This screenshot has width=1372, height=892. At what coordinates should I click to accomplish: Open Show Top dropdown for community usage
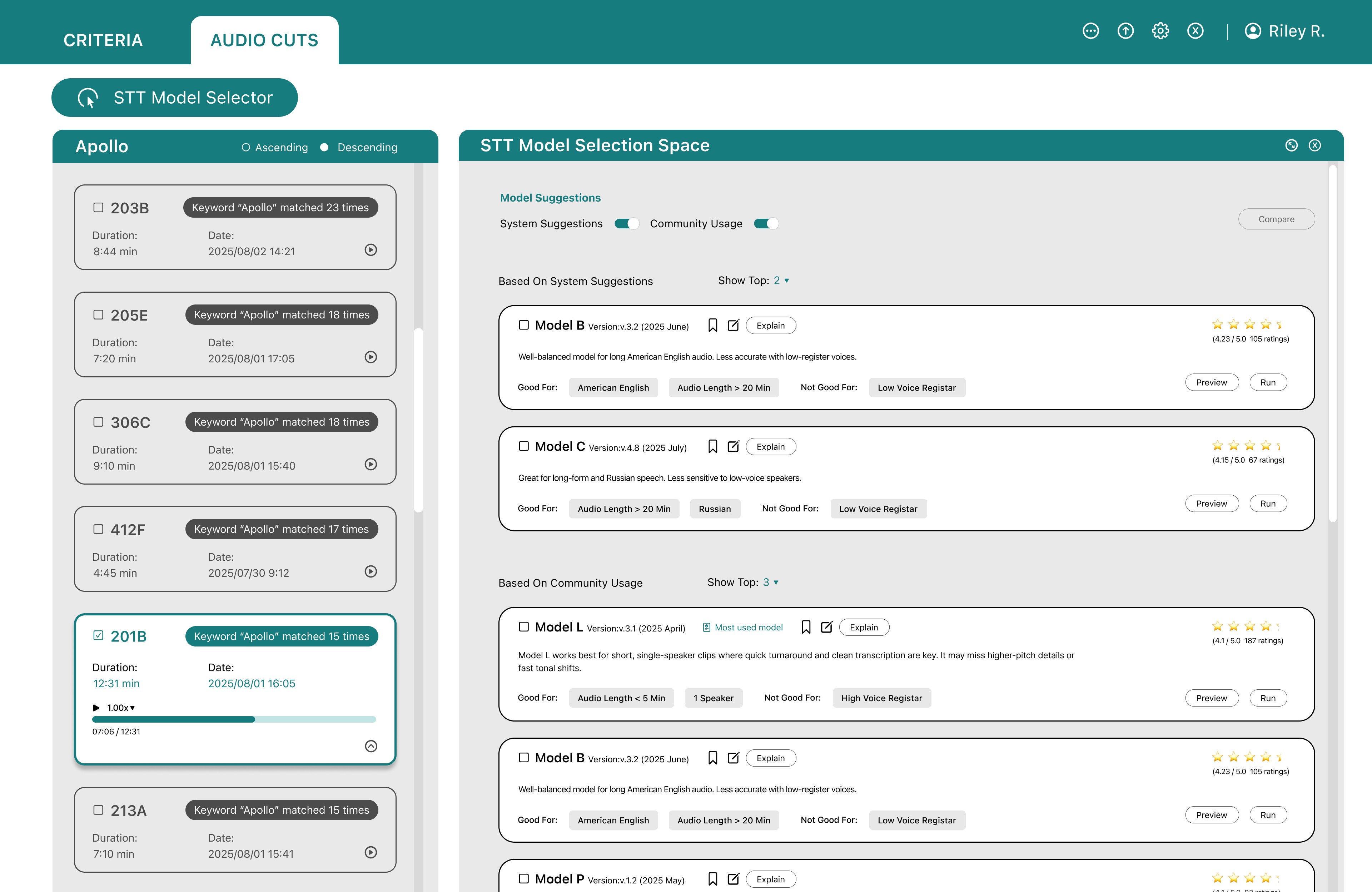[771, 583]
